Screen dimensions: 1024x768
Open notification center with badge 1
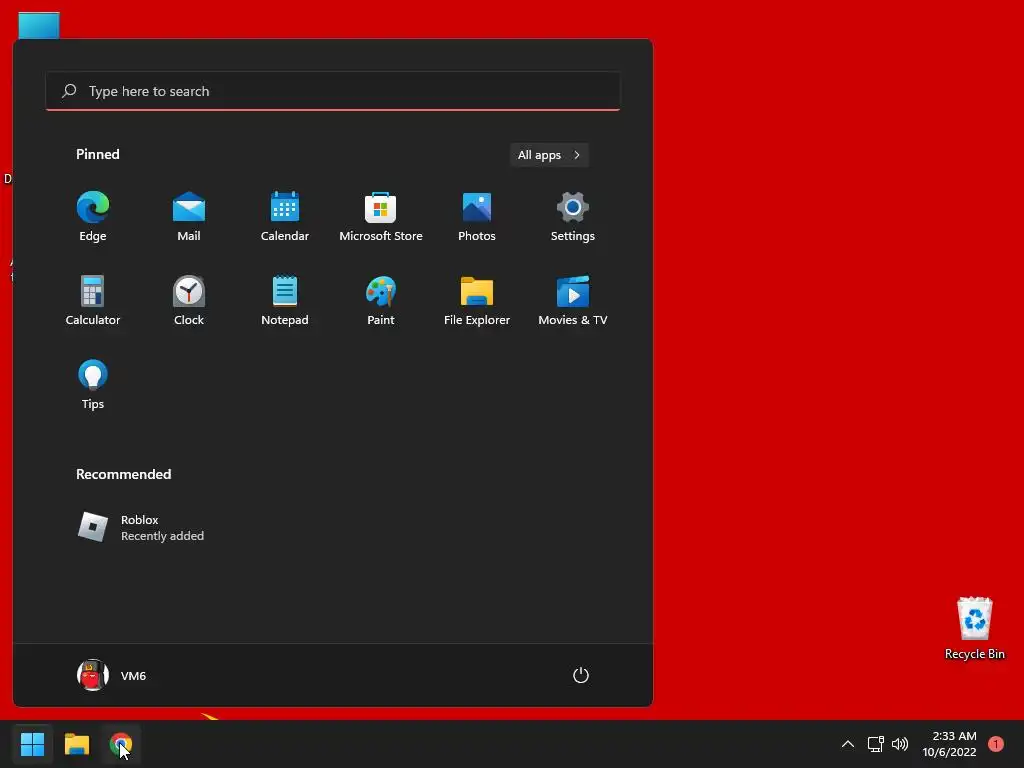click(996, 744)
